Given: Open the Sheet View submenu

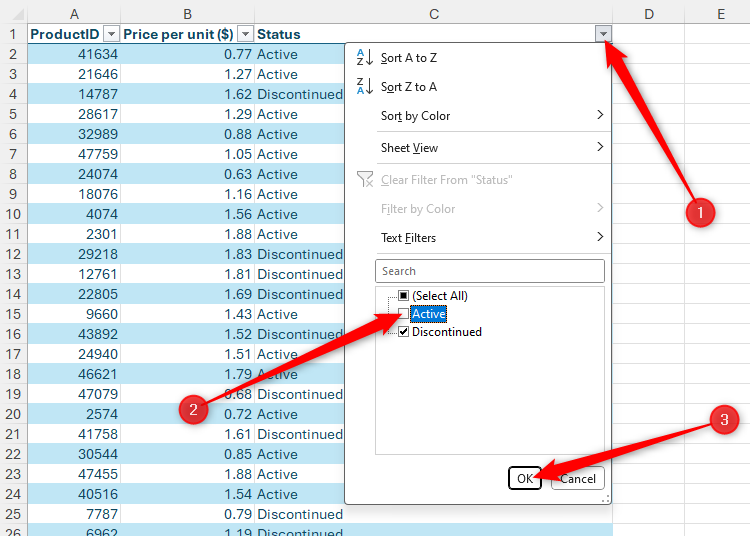Looking at the screenshot, I should (x=599, y=148).
